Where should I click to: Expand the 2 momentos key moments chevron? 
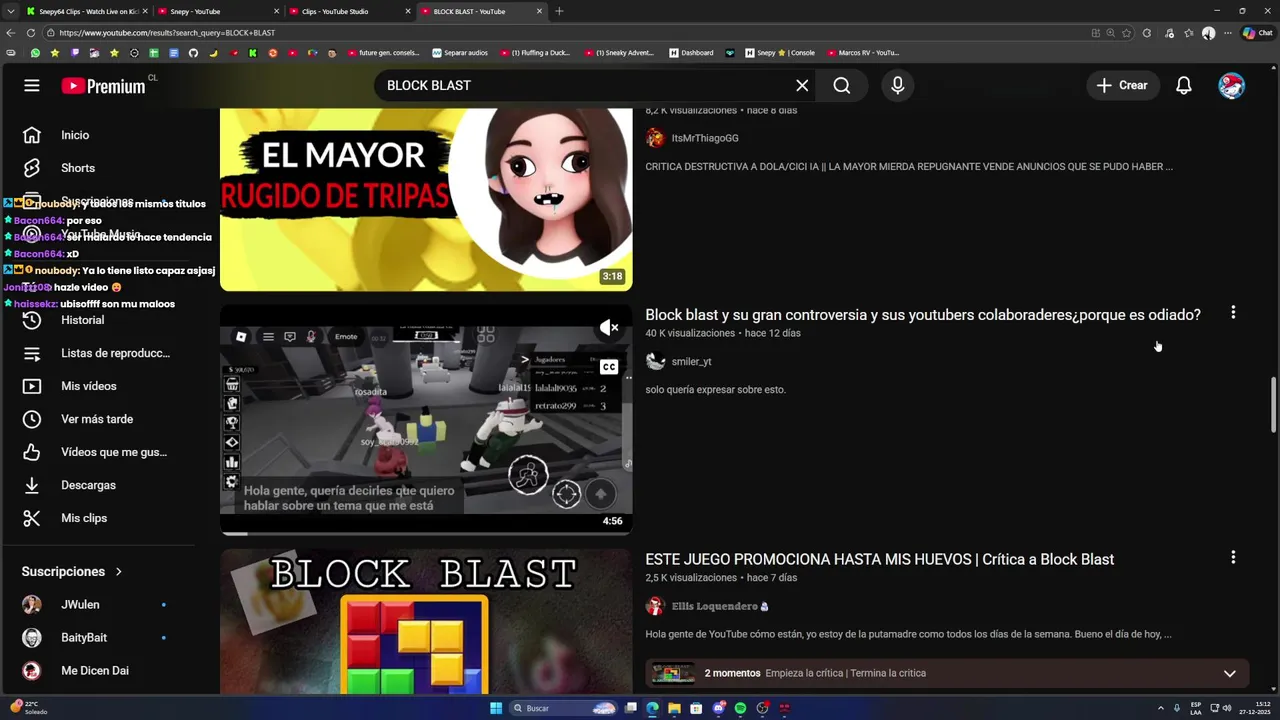1230,673
